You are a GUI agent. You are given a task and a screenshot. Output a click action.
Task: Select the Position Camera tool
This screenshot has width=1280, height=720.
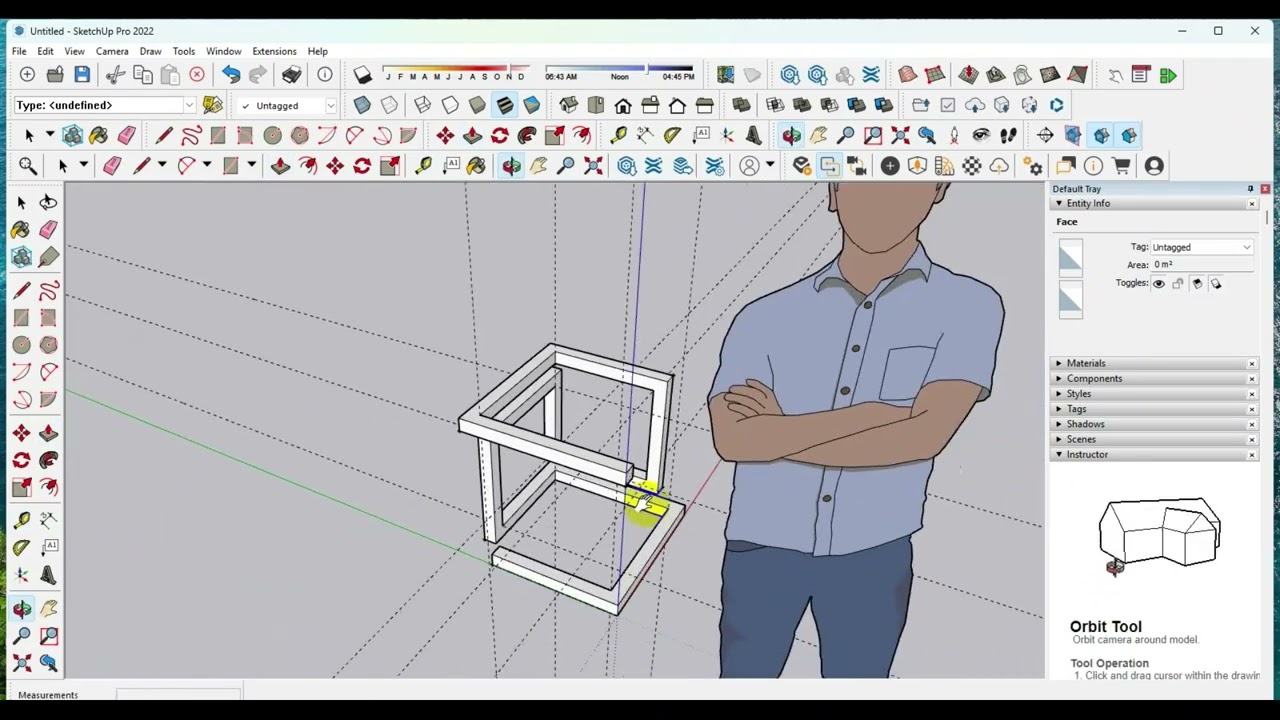(x=954, y=135)
